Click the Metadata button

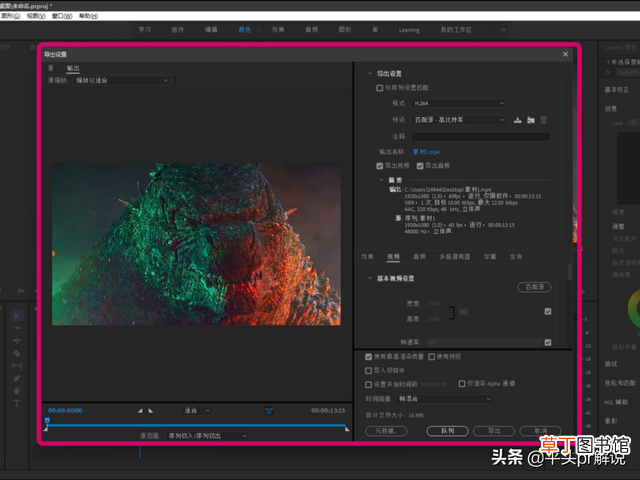(x=386, y=431)
